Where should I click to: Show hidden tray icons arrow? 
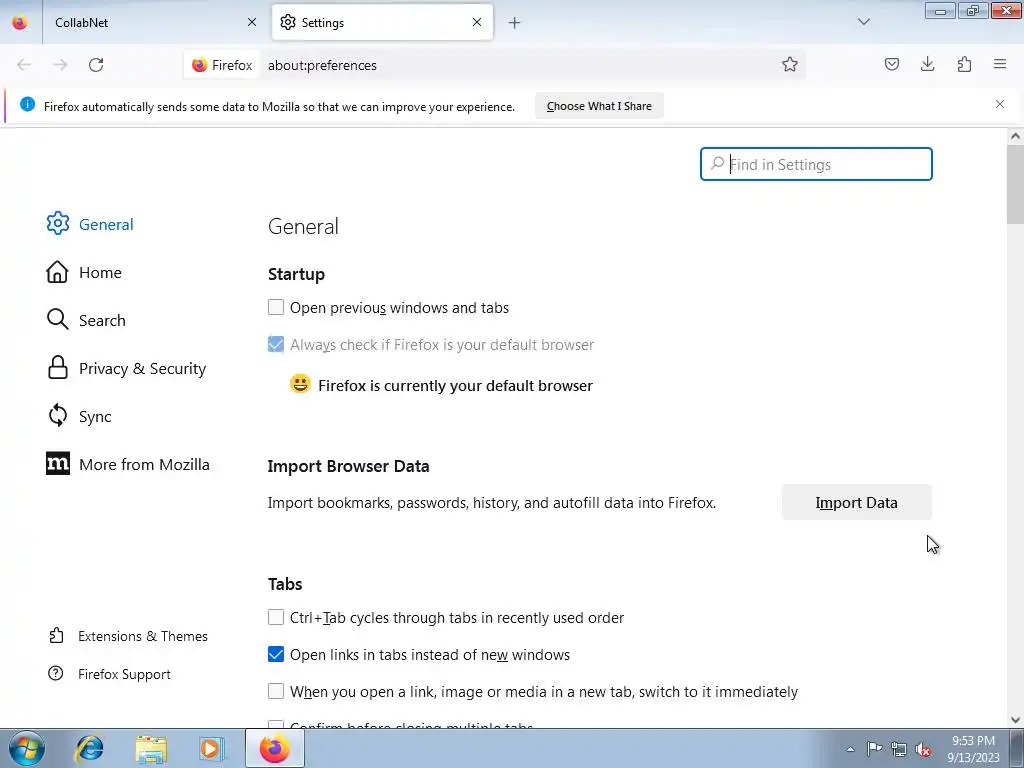coord(850,749)
